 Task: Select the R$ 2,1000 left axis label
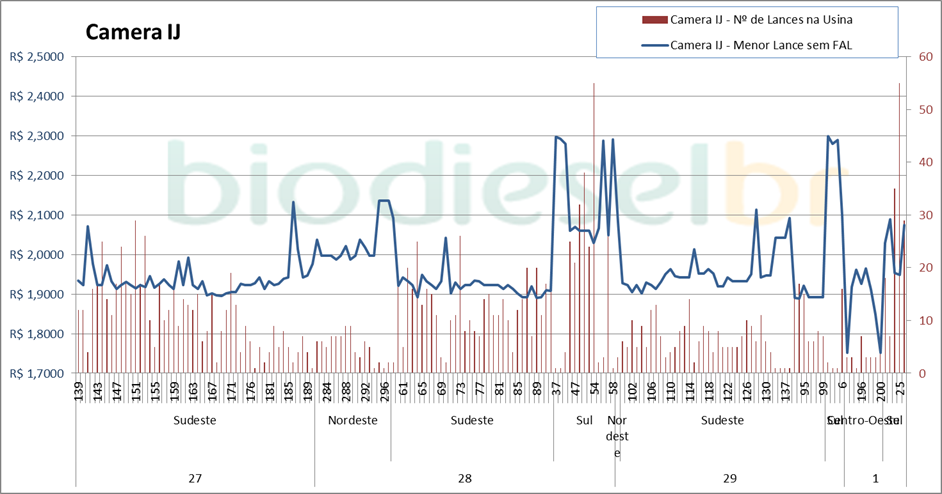pyautogui.click(x=36, y=215)
